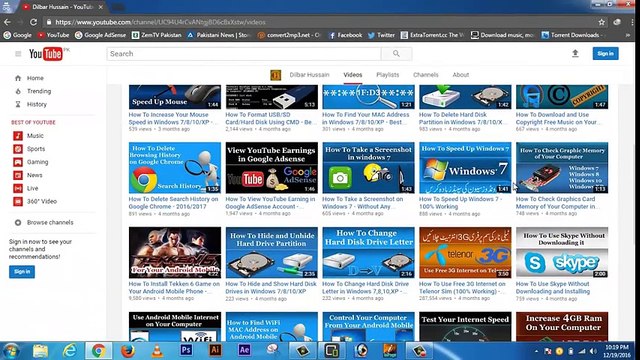Open Speed Up Windows 7 video thumbnail
Image resolution: width=640 pixels, height=360 pixels.
click(x=465, y=168)
